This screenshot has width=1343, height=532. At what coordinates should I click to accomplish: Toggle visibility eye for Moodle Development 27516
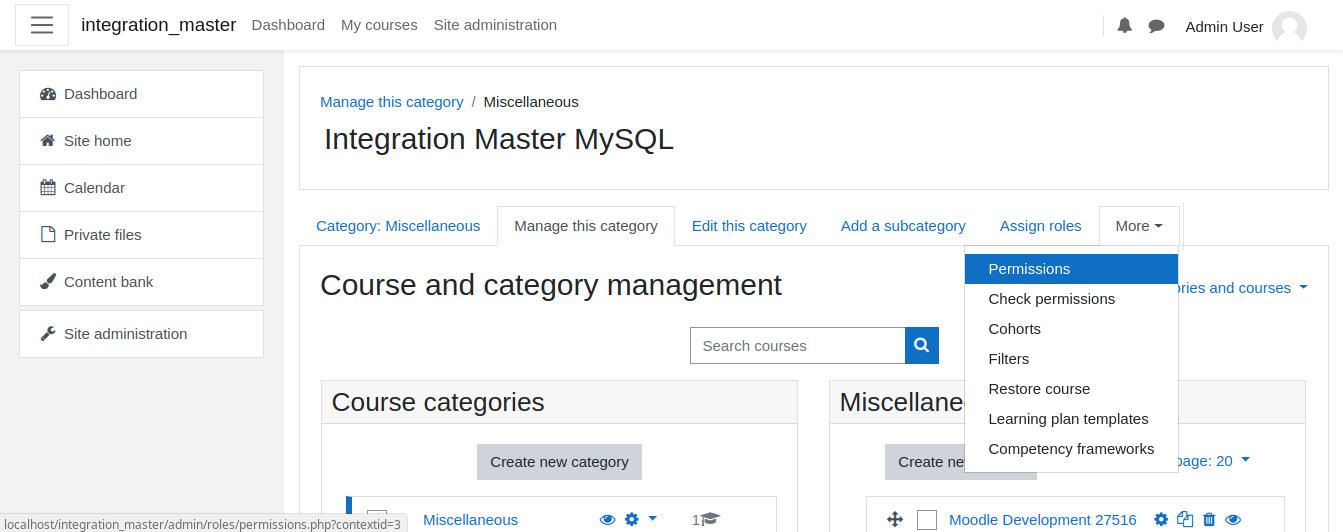1233,520
